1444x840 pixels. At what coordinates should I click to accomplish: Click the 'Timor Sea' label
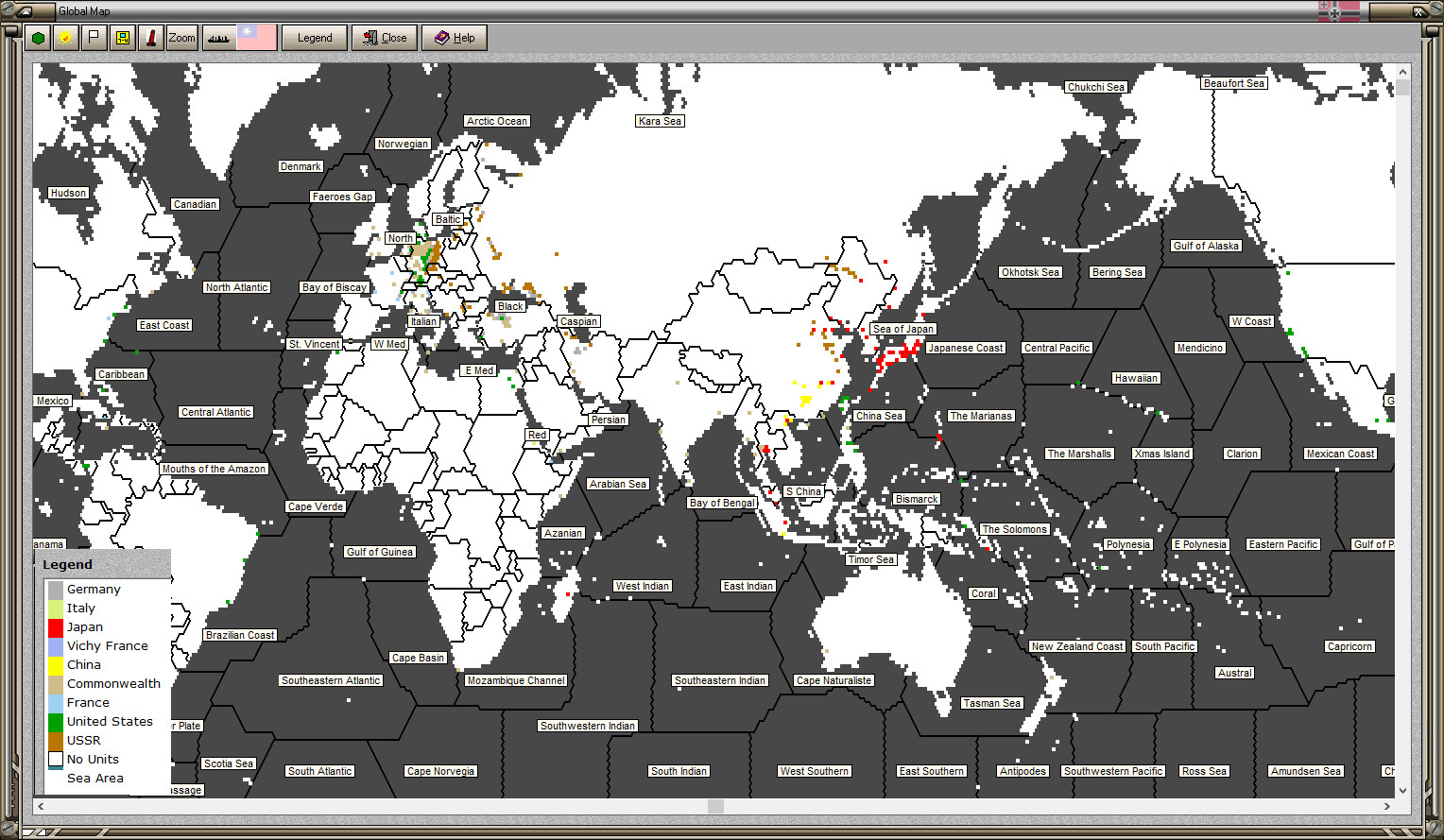pyautogui.click(x=871, y=559)
